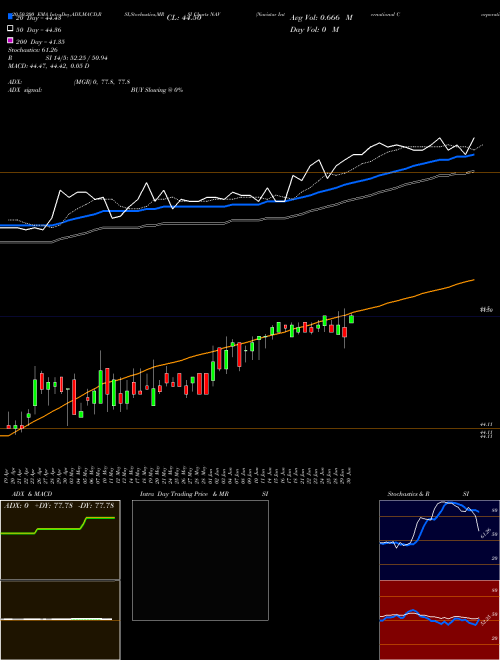Image resolution: width=500 pixels, height=660 pixels.
Task: Click the 'Day Vol: 0 M' label
Action: tap(314, 29)
